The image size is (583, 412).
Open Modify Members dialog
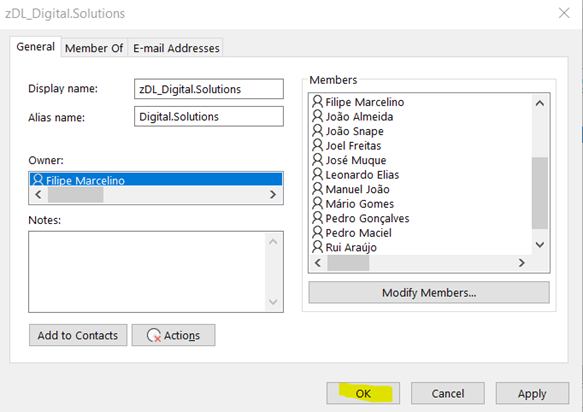(x=429, y=293)
